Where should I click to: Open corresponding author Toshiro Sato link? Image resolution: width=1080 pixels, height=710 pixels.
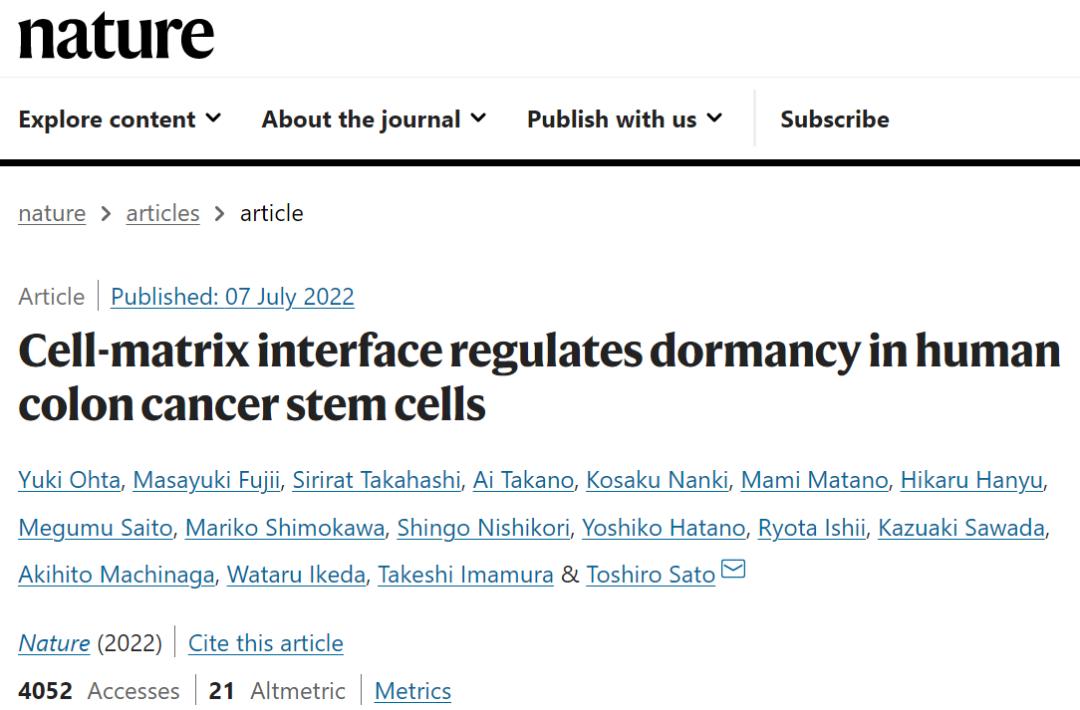[650, 575]
